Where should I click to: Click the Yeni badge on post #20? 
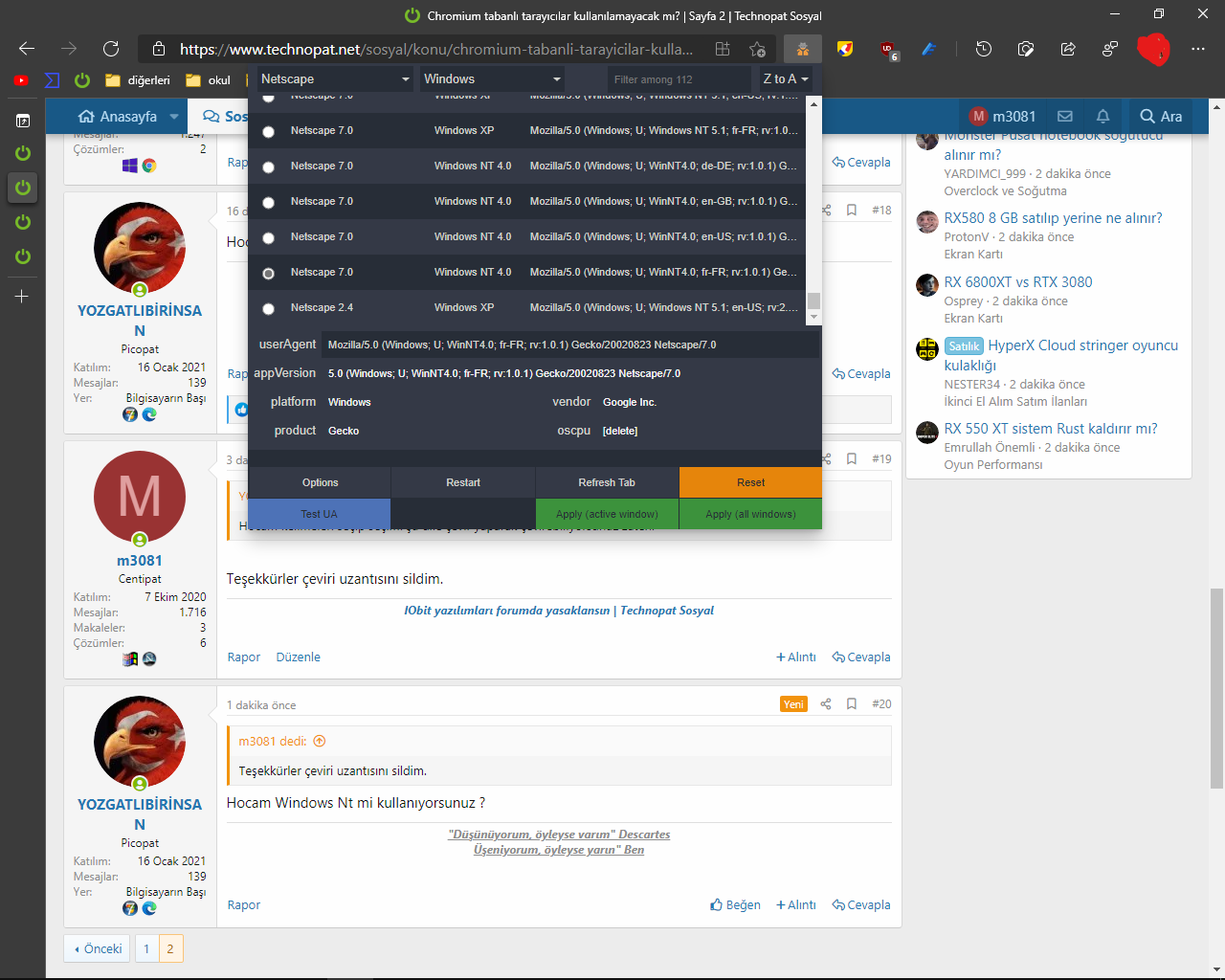click(793, 704)
